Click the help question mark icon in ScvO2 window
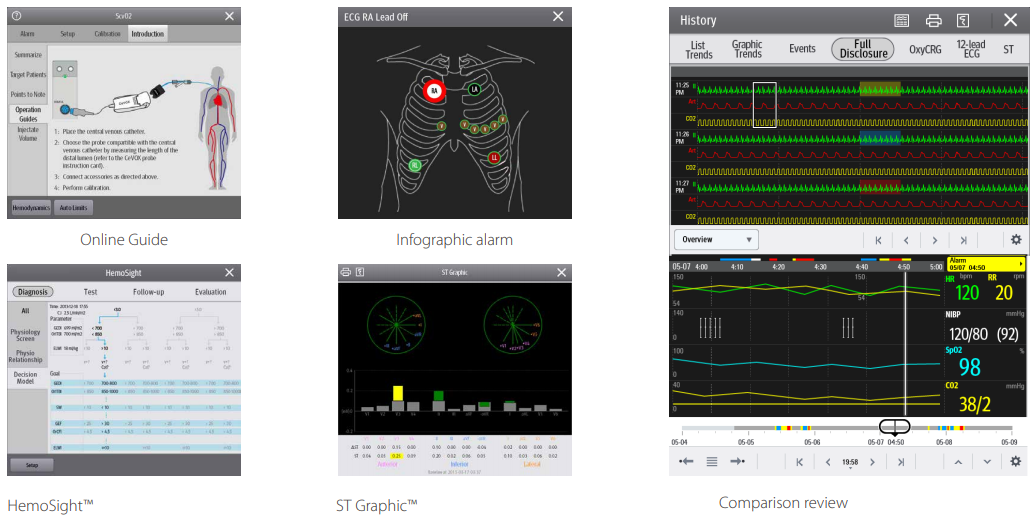Image resolution: width=1036 pixels, height=516 pixels. pos(16,17)
